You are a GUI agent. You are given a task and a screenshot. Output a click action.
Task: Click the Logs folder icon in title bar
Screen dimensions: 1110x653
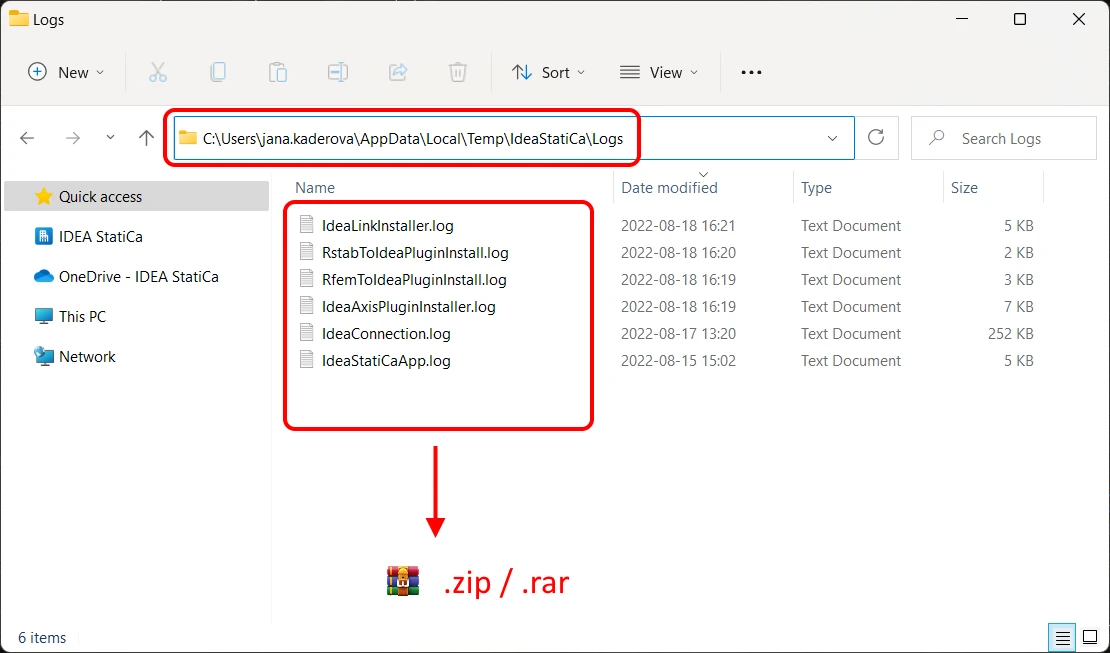click(18, 19)
